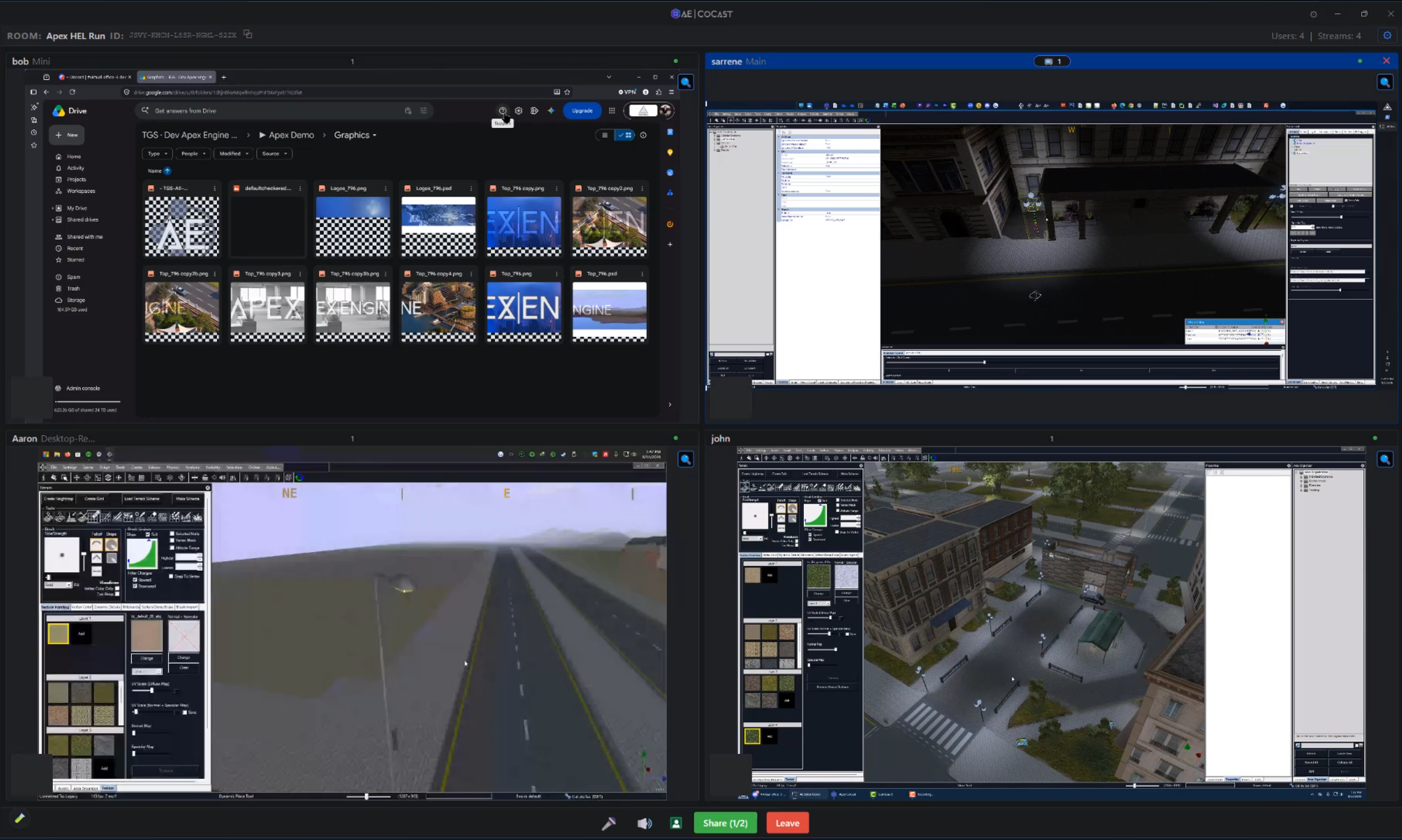Image resolution: width=1402 pixels, height=840 pixels.
Task: Open the blue room settings gear
Action: click(x=1387, y=35)
